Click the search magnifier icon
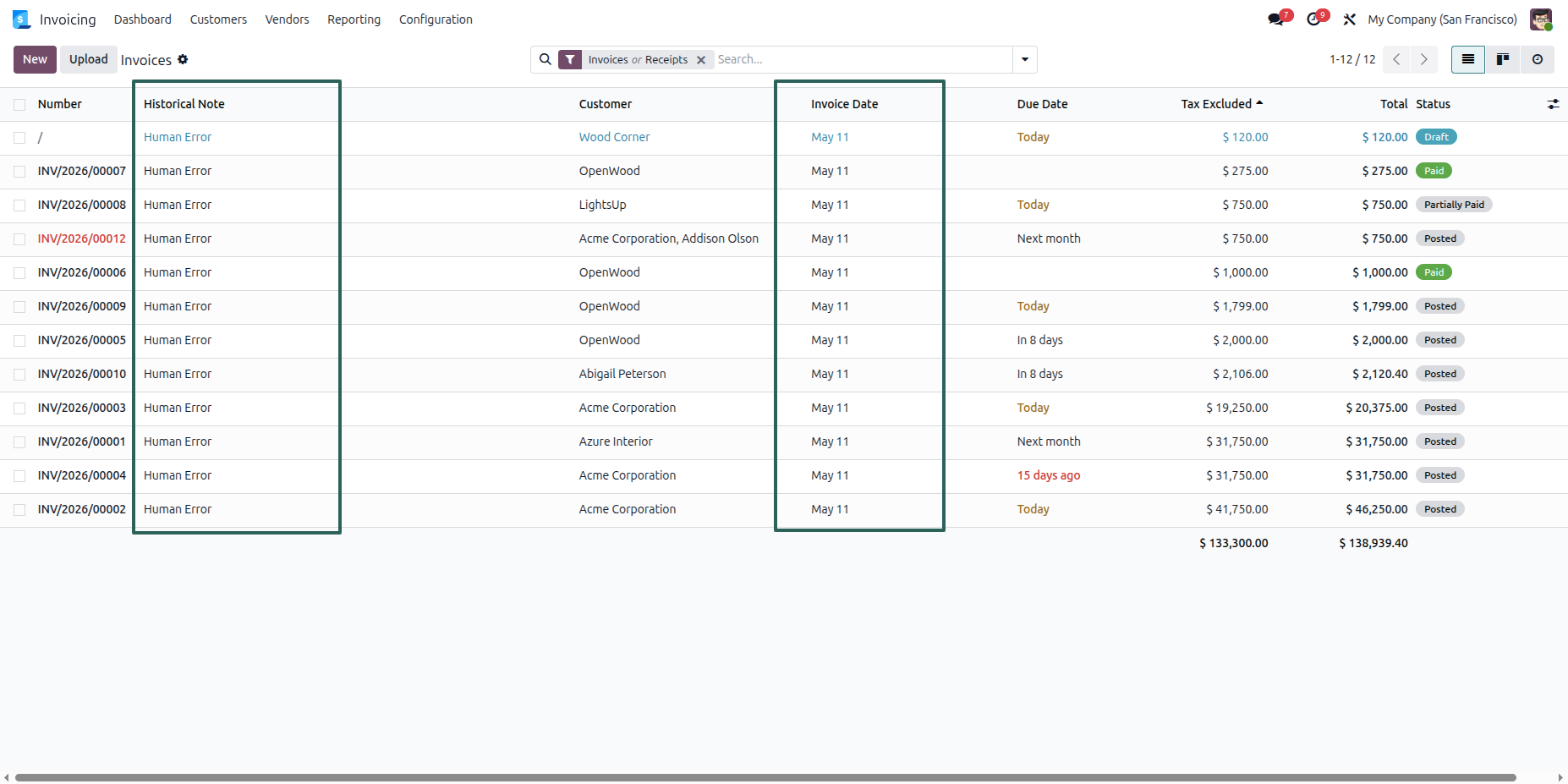 [546, 59]
